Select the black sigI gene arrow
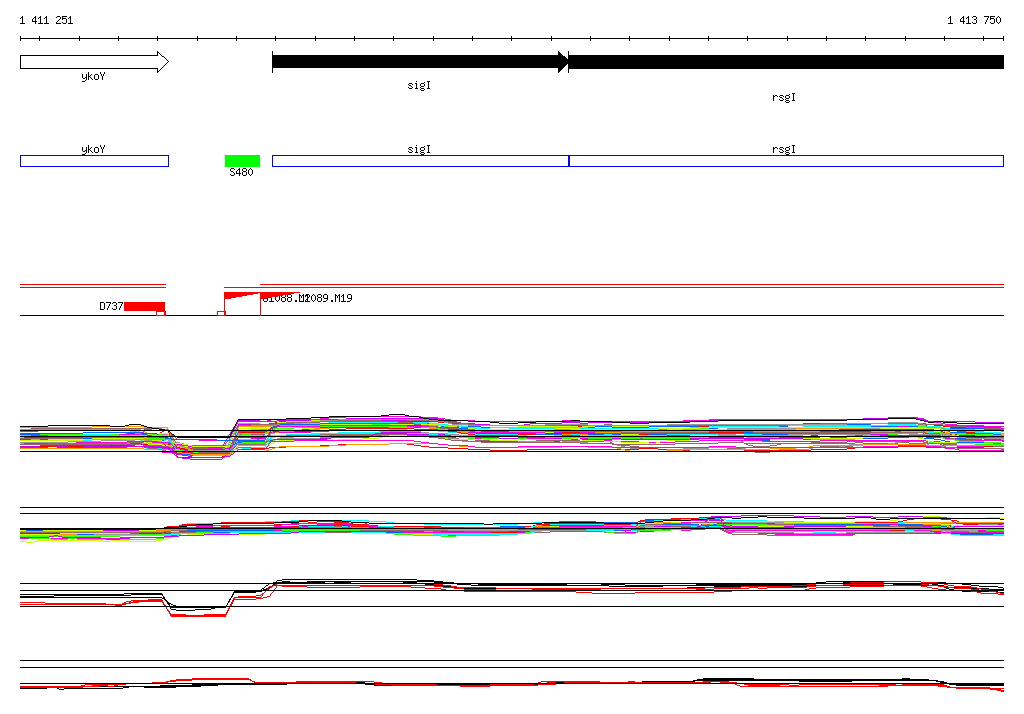The height and width of the screenshot is (714, 1024). tap(420, 62)
